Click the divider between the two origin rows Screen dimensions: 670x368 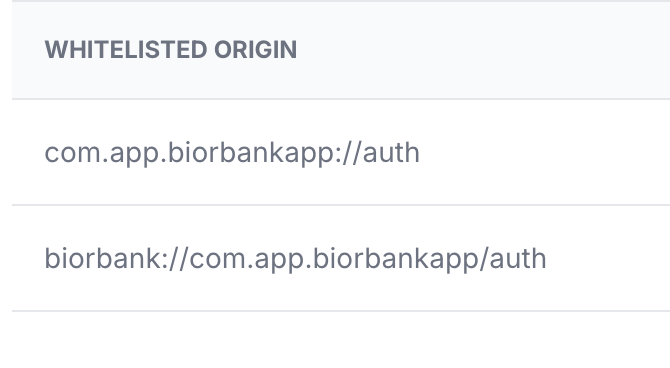341,205
